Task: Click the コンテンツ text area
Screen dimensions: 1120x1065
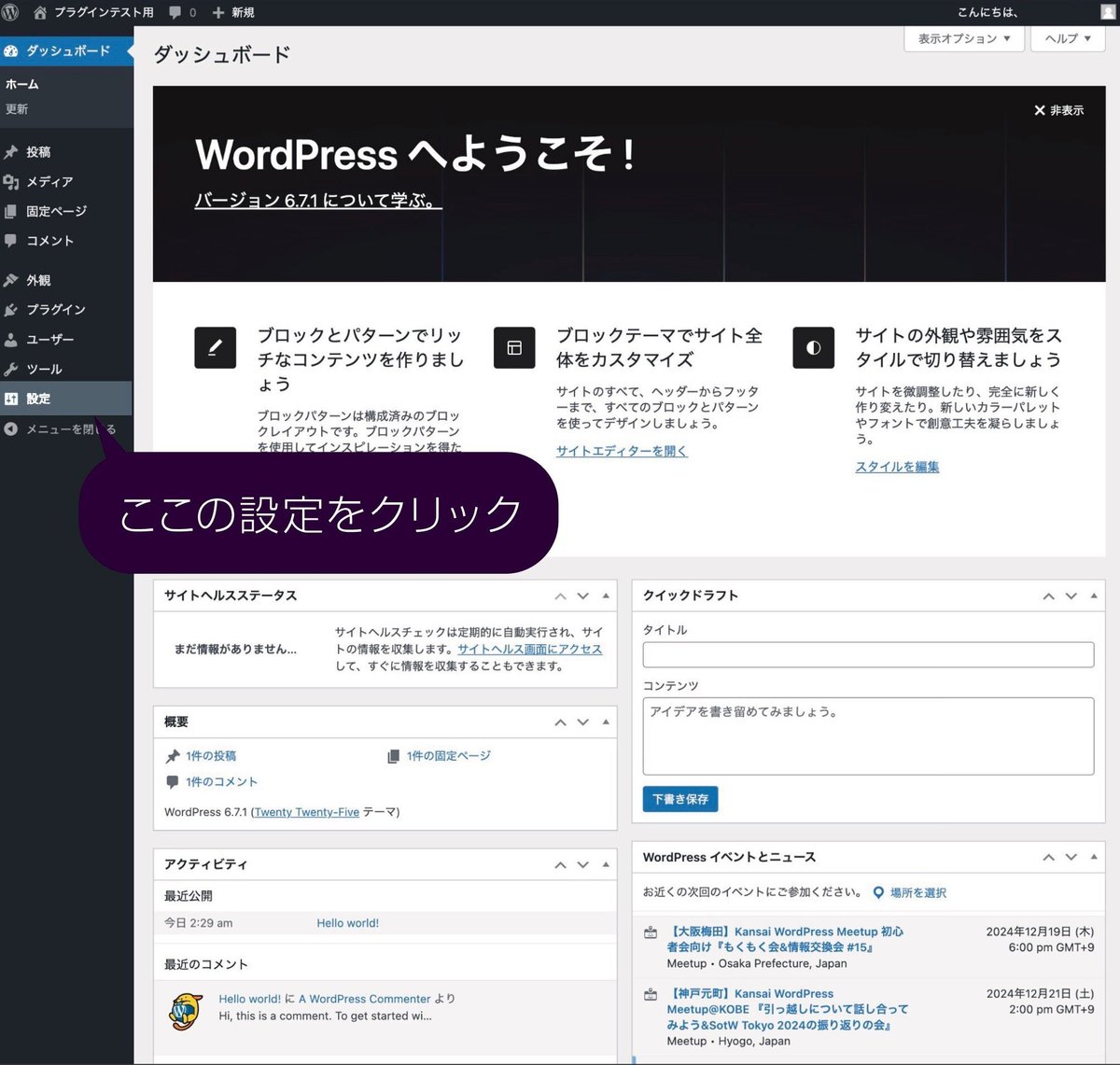Action: 868,736
